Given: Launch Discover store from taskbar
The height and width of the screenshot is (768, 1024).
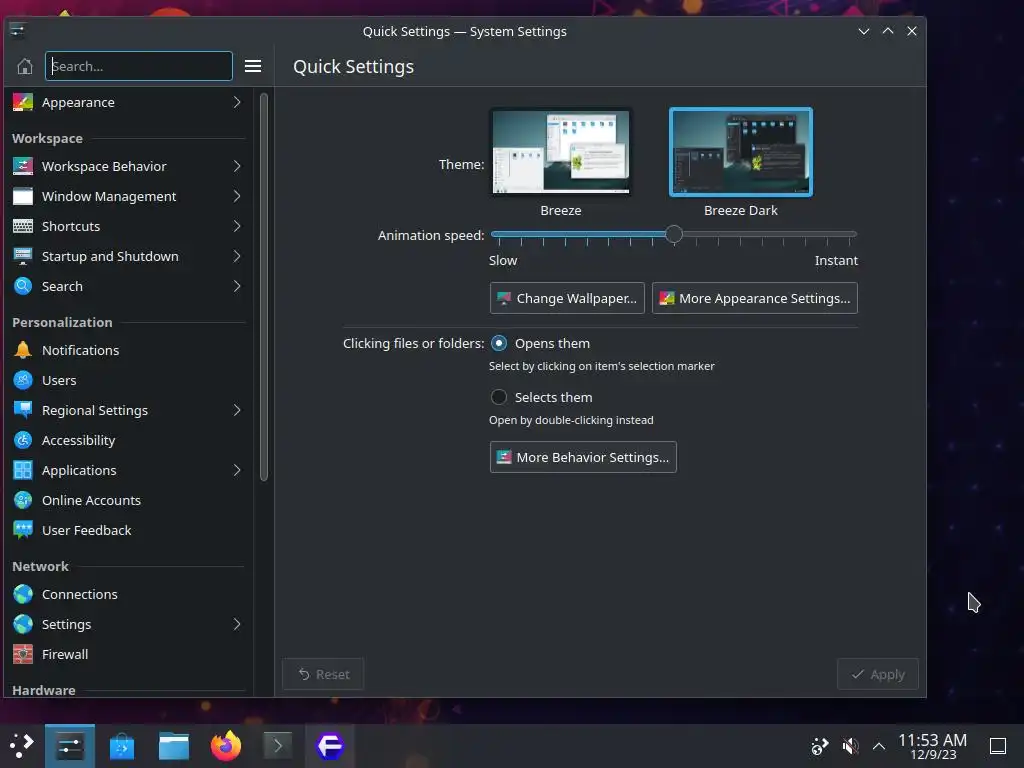Looking at the screenshot, I should point(122,746).
